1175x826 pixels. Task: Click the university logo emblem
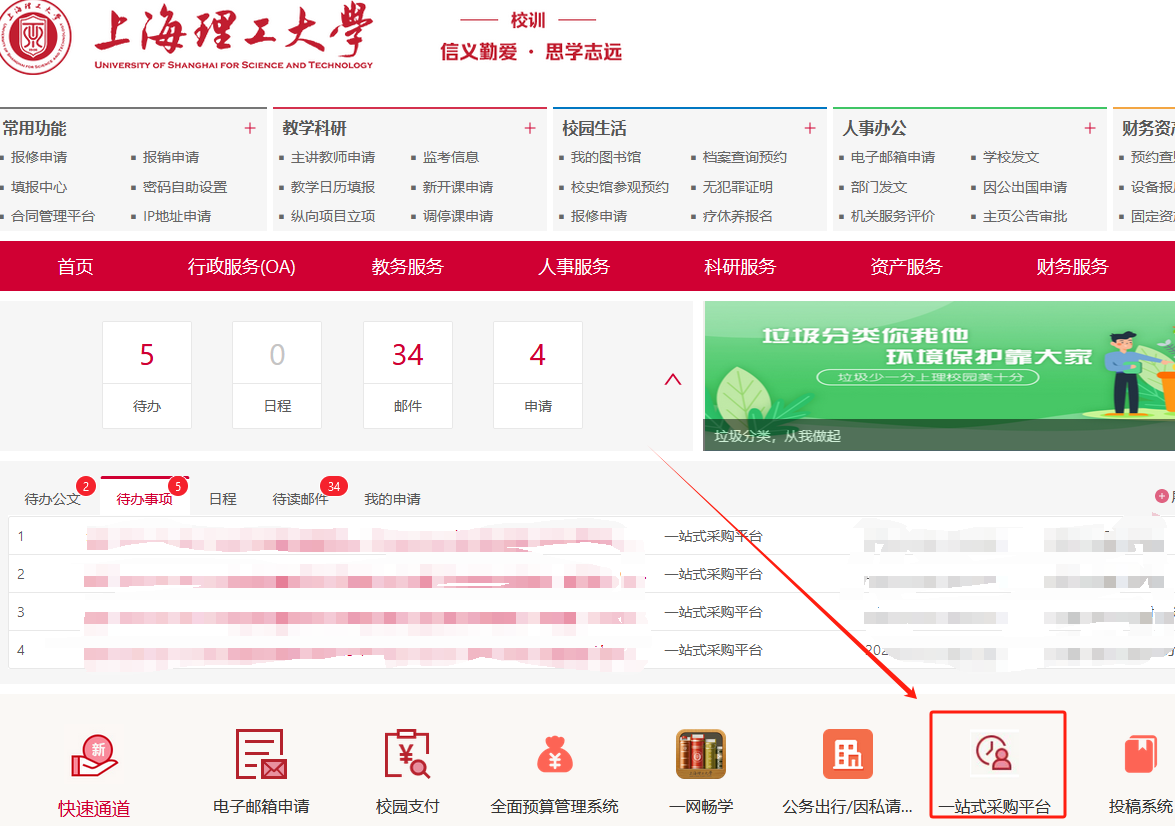point(37,40)
